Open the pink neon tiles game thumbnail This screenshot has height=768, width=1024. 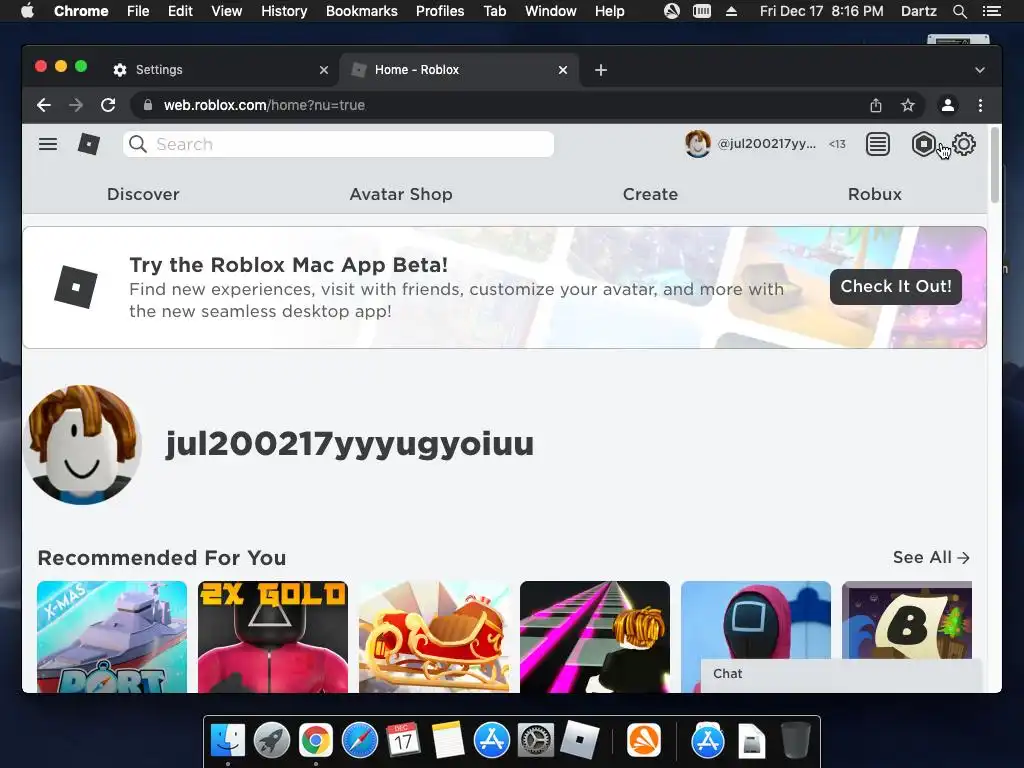click(595, 637)
